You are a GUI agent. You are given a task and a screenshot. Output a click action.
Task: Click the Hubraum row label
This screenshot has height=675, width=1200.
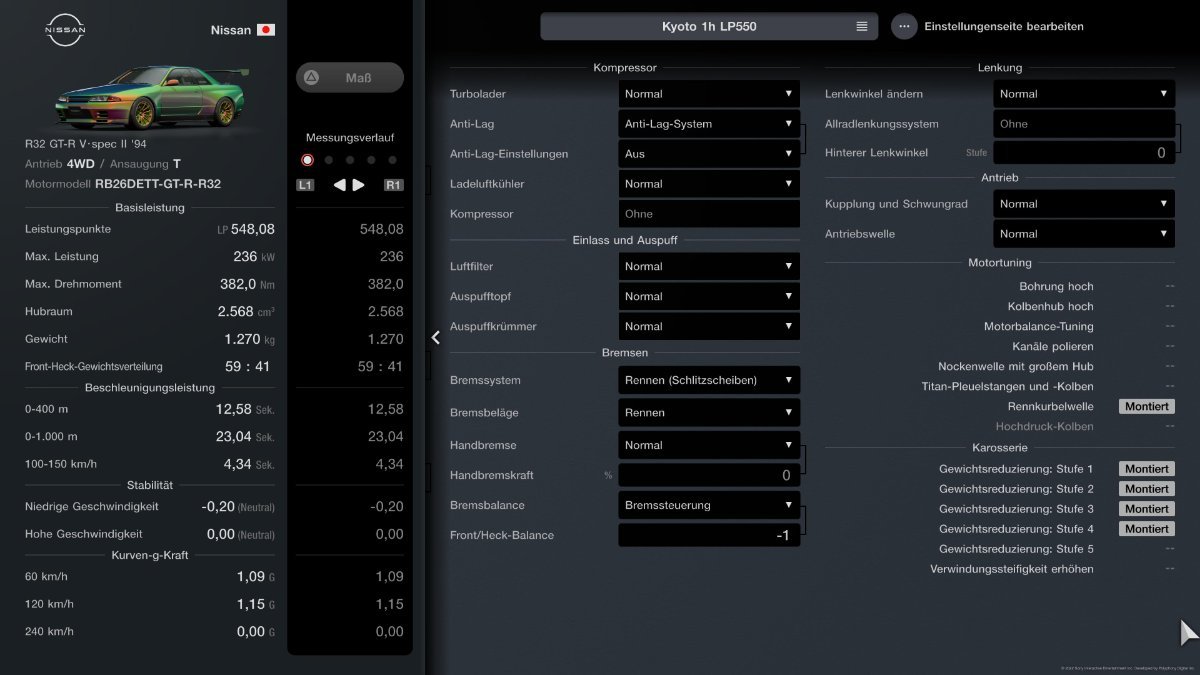click(49, 312)
